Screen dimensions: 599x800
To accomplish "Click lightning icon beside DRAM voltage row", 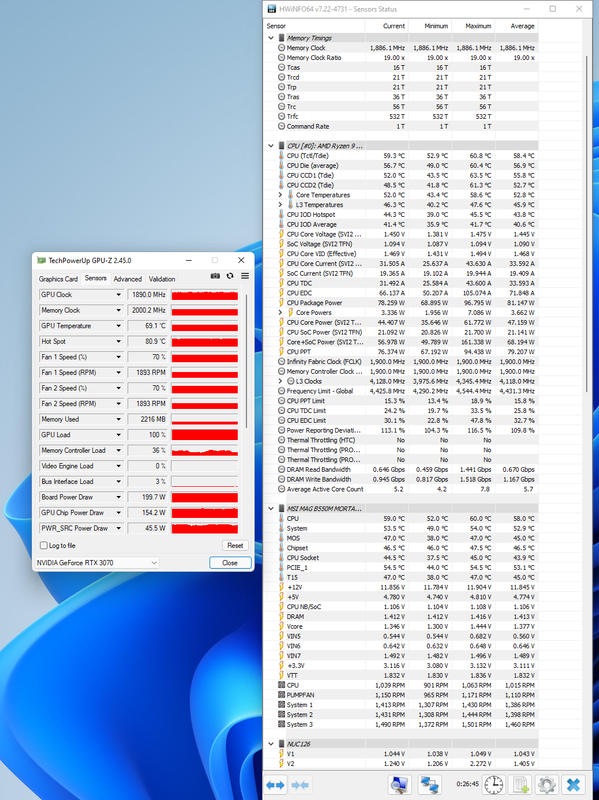I will (x=281, y=616).
